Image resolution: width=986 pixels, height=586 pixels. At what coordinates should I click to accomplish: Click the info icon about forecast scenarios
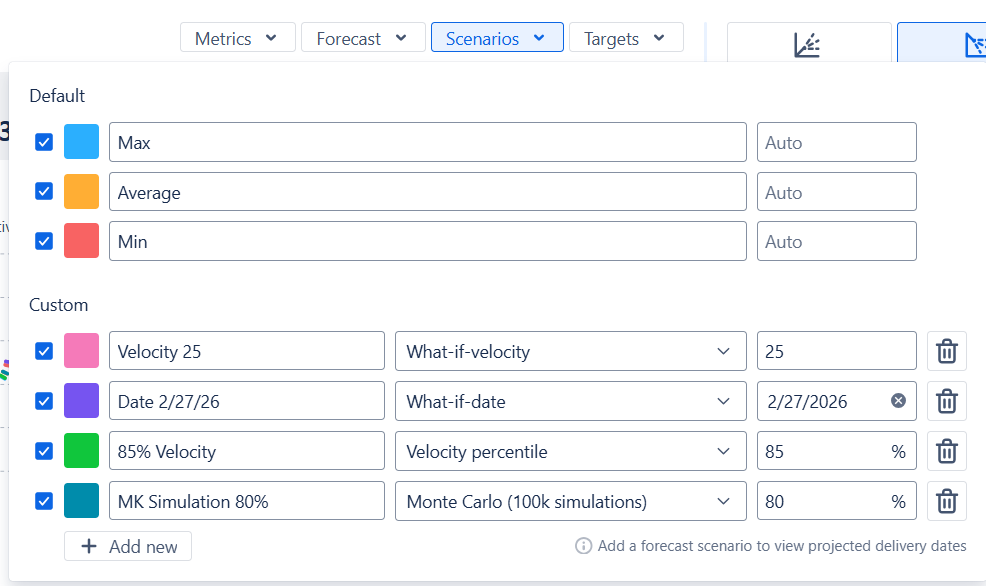582,546
